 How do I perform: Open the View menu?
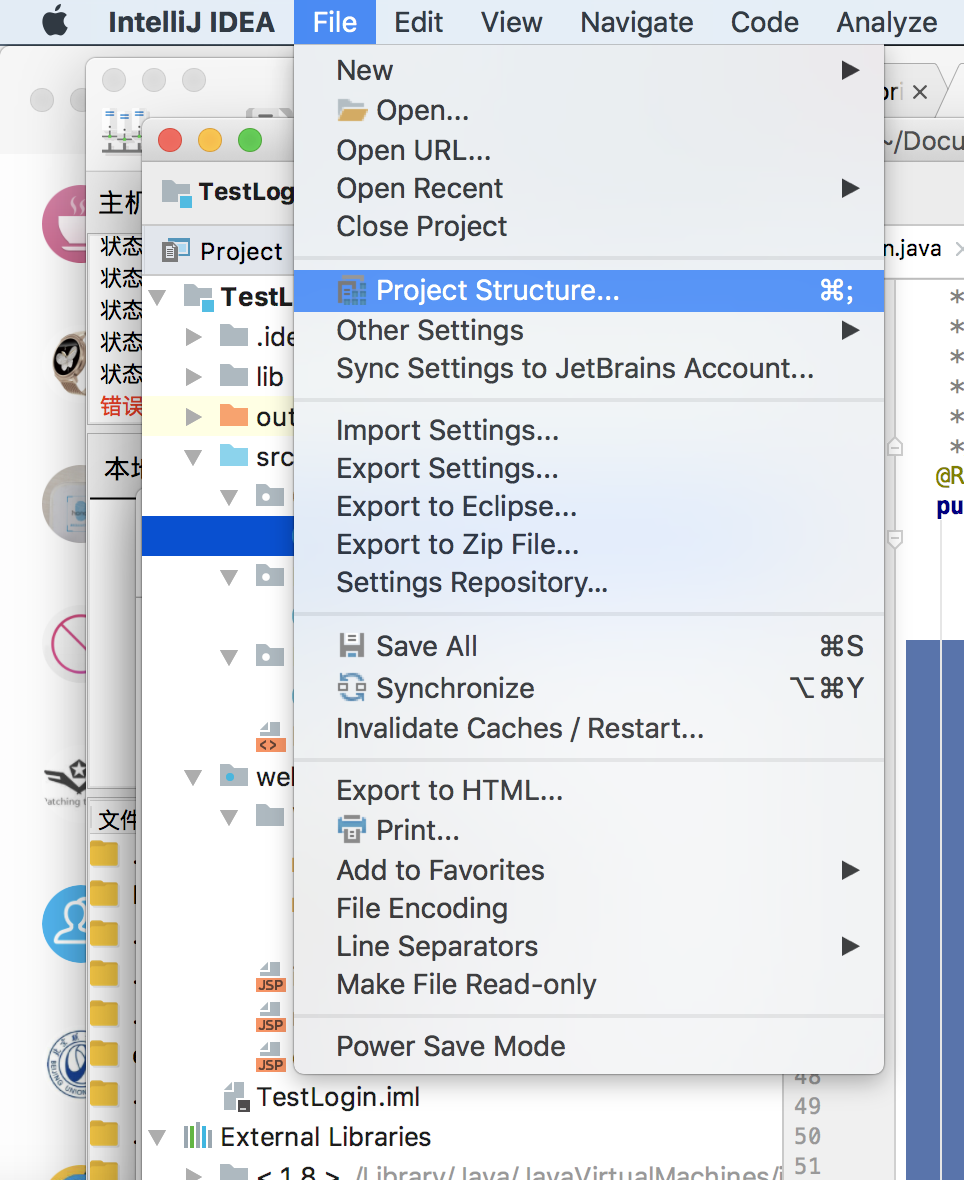(512, 23)
